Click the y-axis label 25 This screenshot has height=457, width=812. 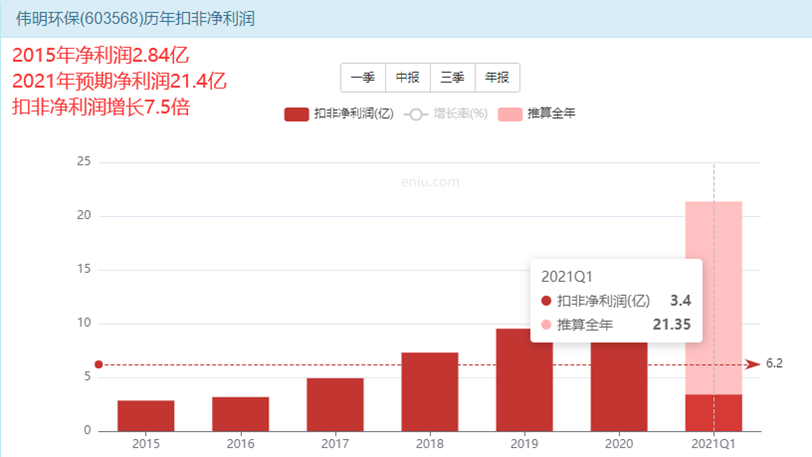[84, 162]
